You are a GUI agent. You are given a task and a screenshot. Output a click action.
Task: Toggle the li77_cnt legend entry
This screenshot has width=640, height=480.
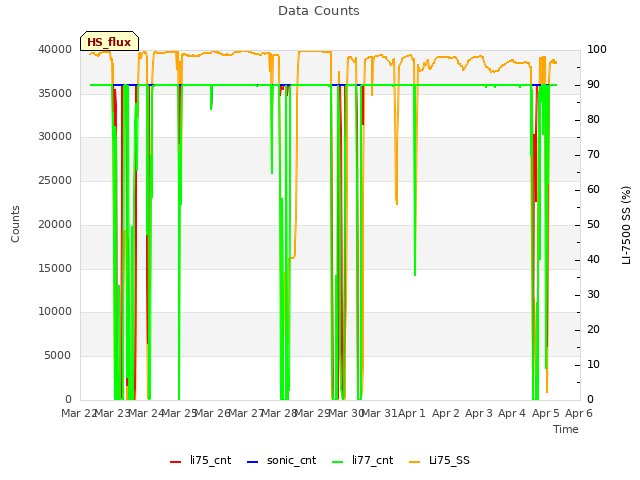[x=362, y=461]
